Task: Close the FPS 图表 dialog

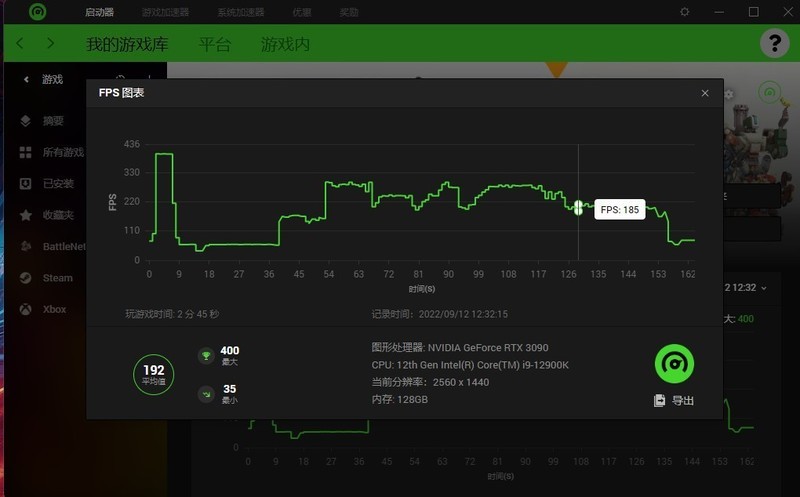Action: (705, 93)
